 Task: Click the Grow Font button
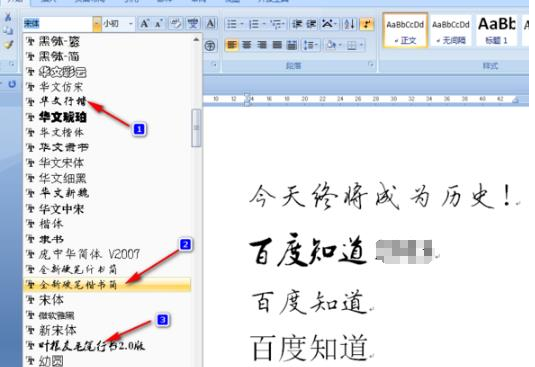coord(144,24)
